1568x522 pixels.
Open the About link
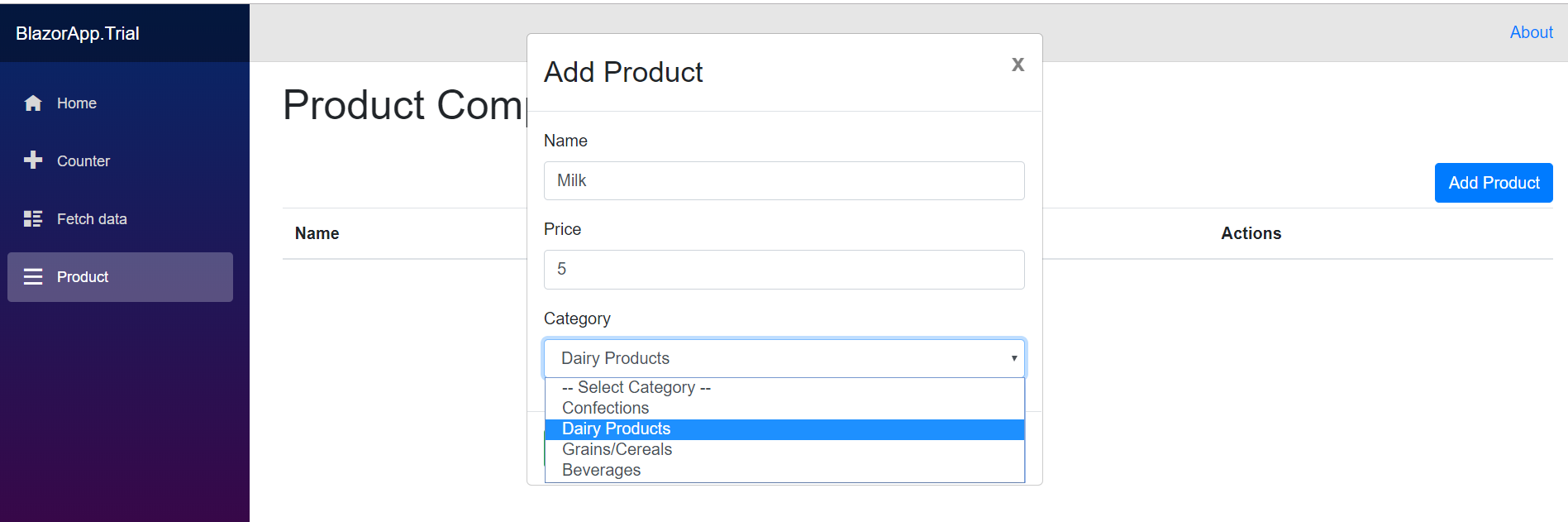click(1530, 32)
